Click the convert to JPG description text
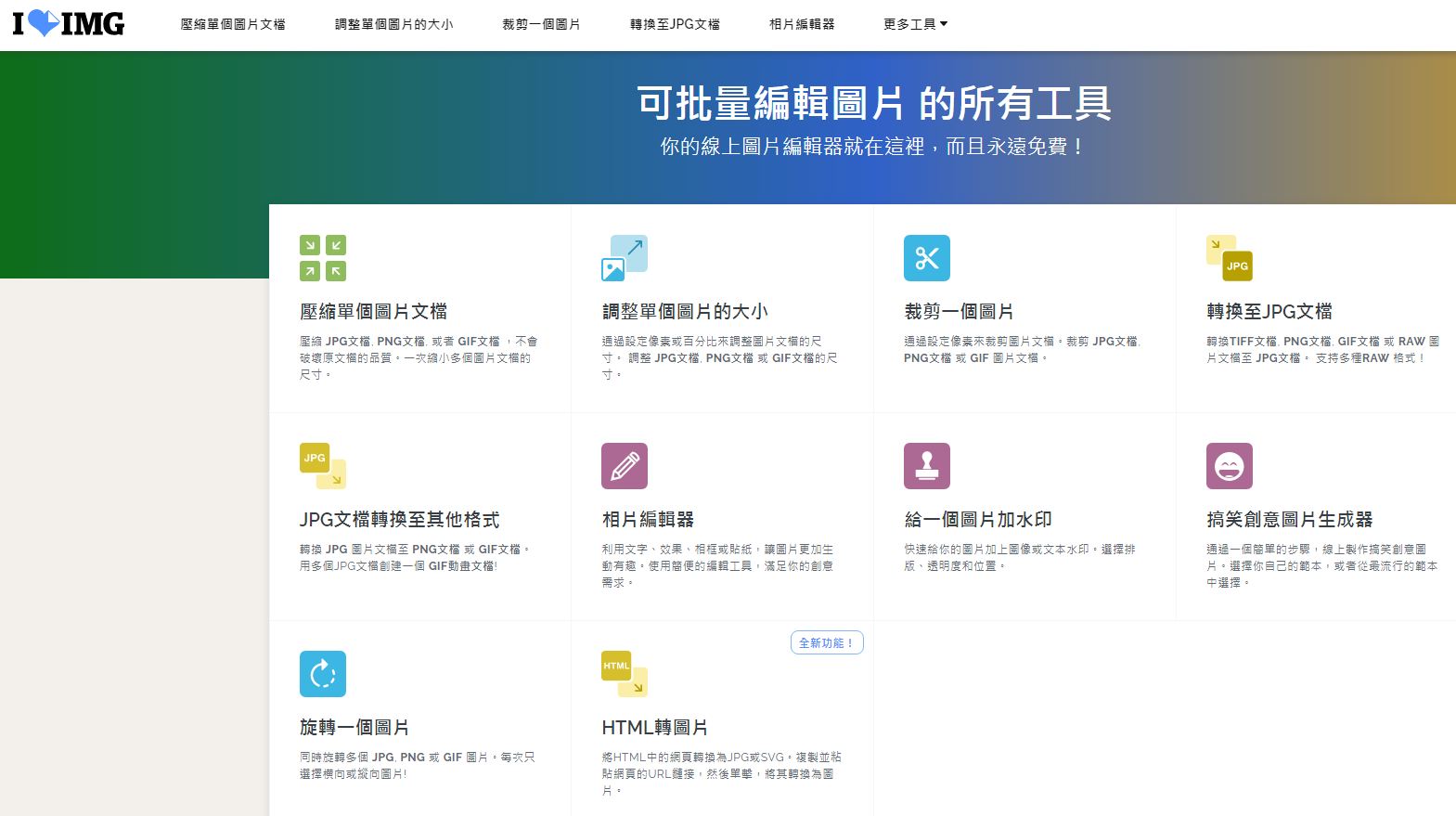This screenshot has height=816, width=1456. [x=1323, y=349]
